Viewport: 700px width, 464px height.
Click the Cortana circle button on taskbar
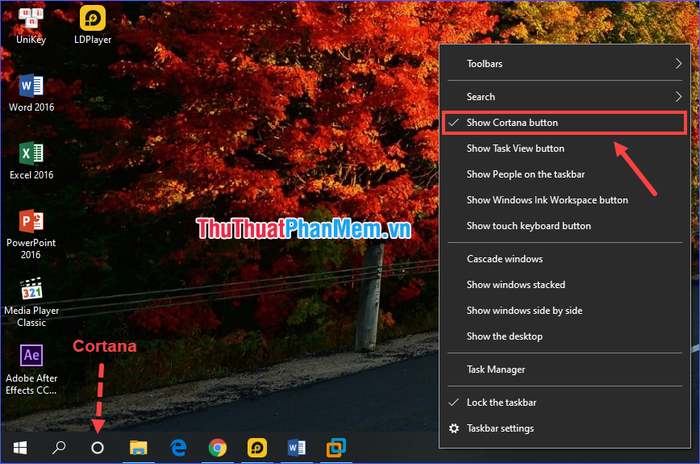(x=97, y=447)
